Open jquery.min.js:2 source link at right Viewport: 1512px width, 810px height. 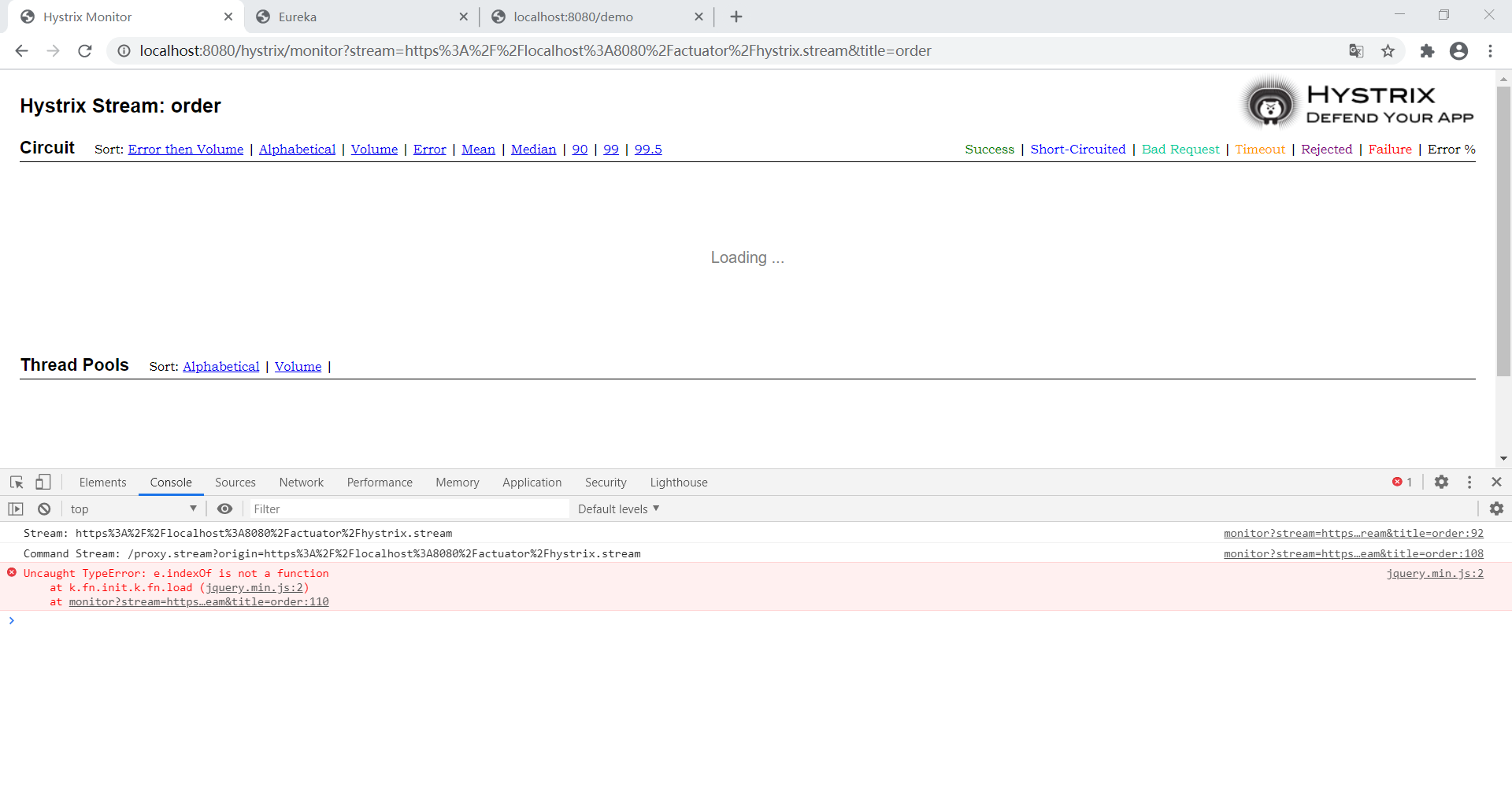pos(1435,574)
